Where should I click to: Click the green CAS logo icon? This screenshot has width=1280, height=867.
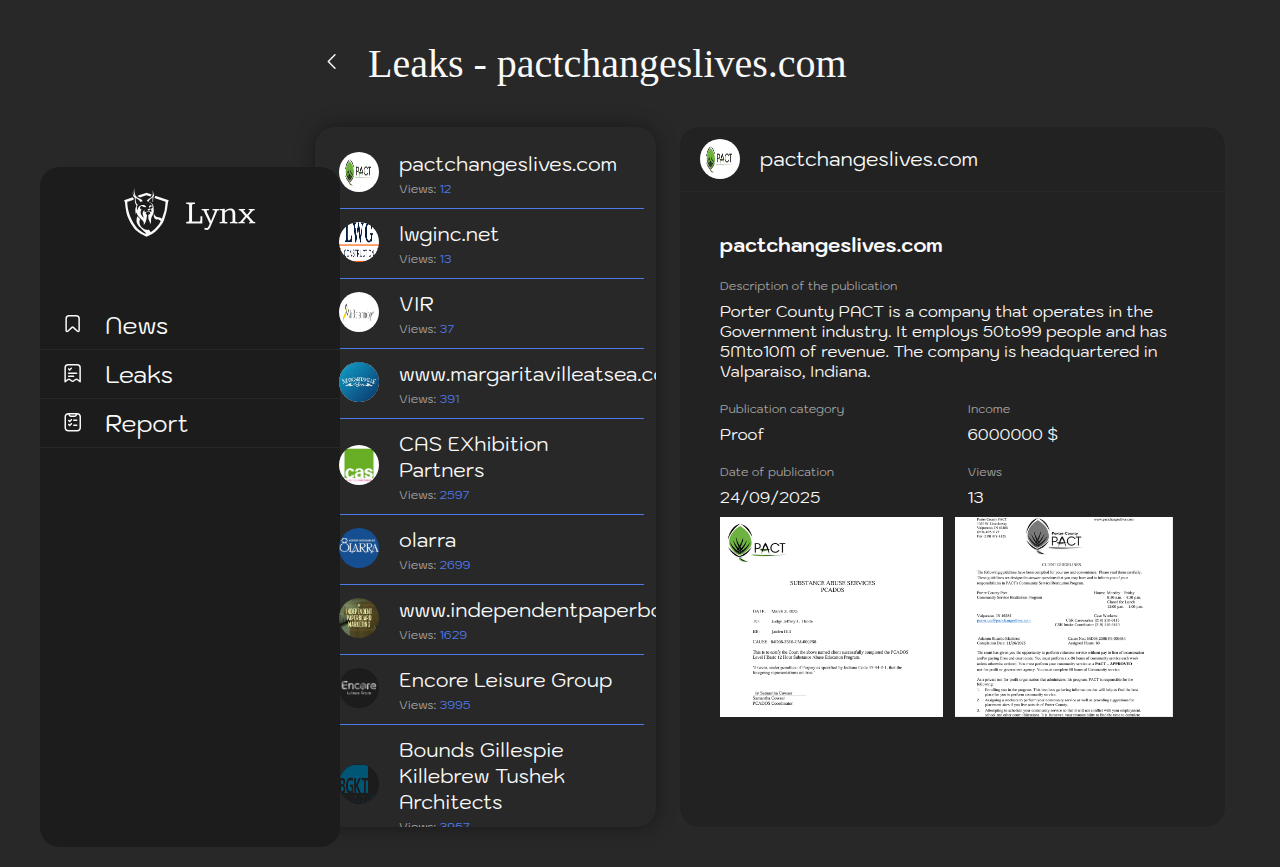point(359,465)
